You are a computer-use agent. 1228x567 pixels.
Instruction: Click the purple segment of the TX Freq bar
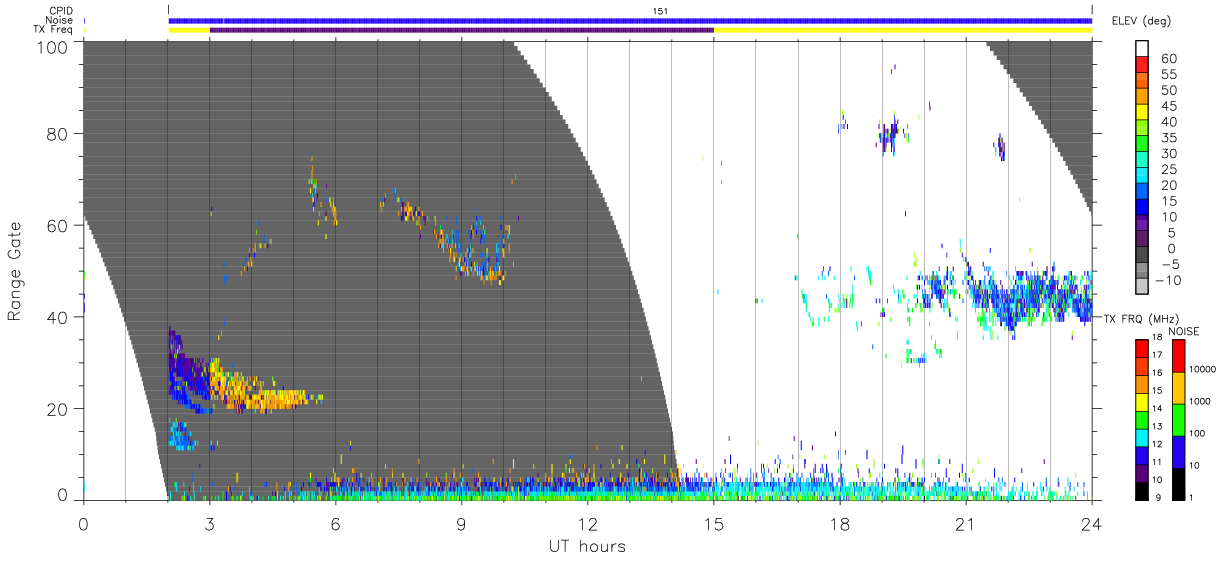[462, 30]
